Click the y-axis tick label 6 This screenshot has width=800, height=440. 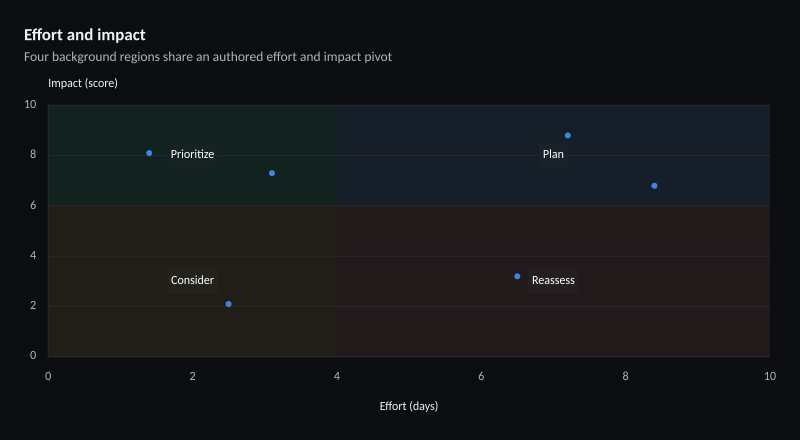pos(33,205)
